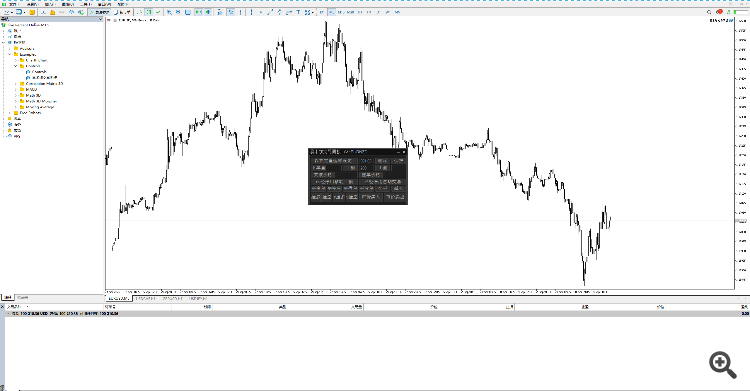The width and height of the screenshot is (750, 391).
Task: Select the standard cursor tool
Action: 231,12
